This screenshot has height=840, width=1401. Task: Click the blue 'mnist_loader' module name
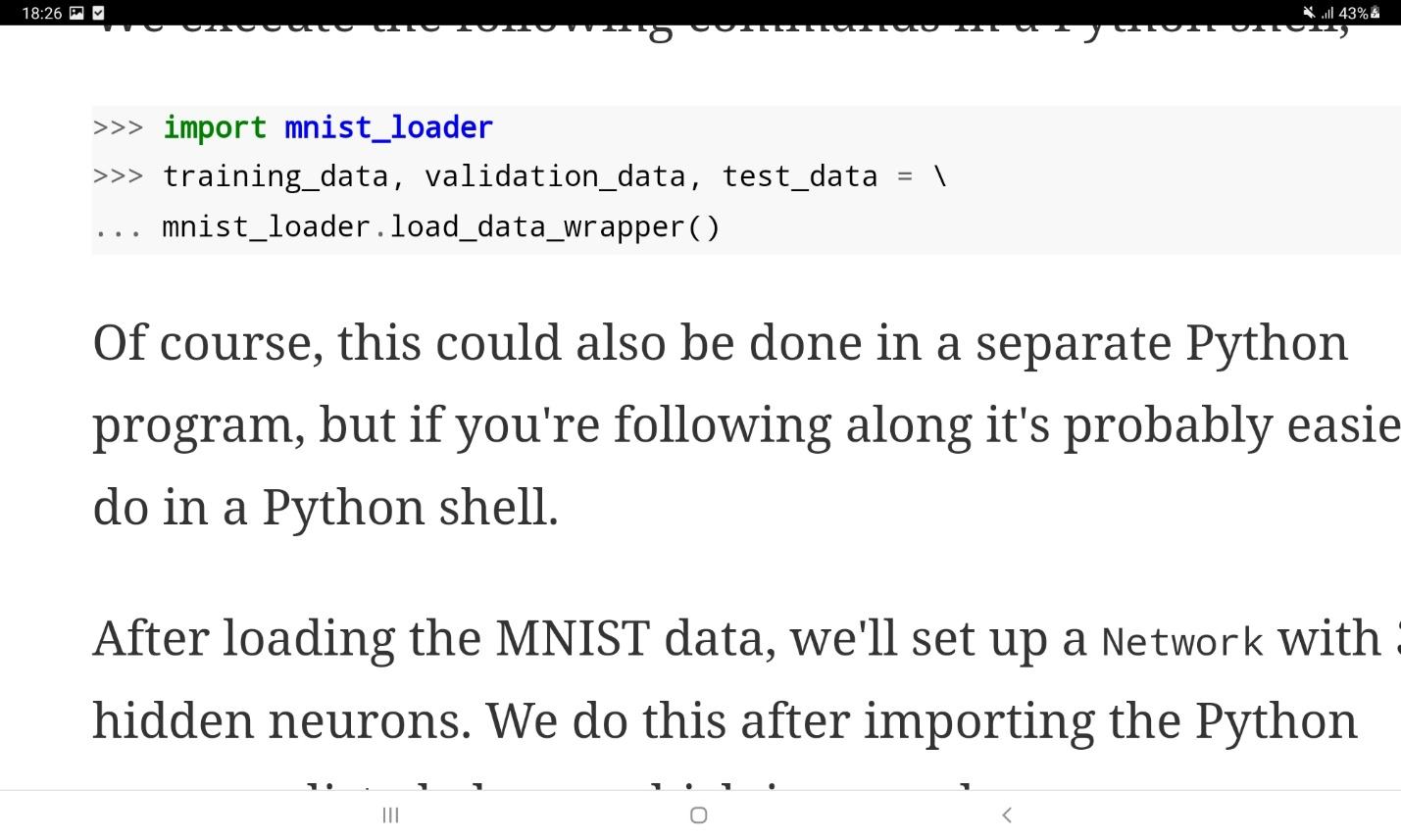coord(388,127)
